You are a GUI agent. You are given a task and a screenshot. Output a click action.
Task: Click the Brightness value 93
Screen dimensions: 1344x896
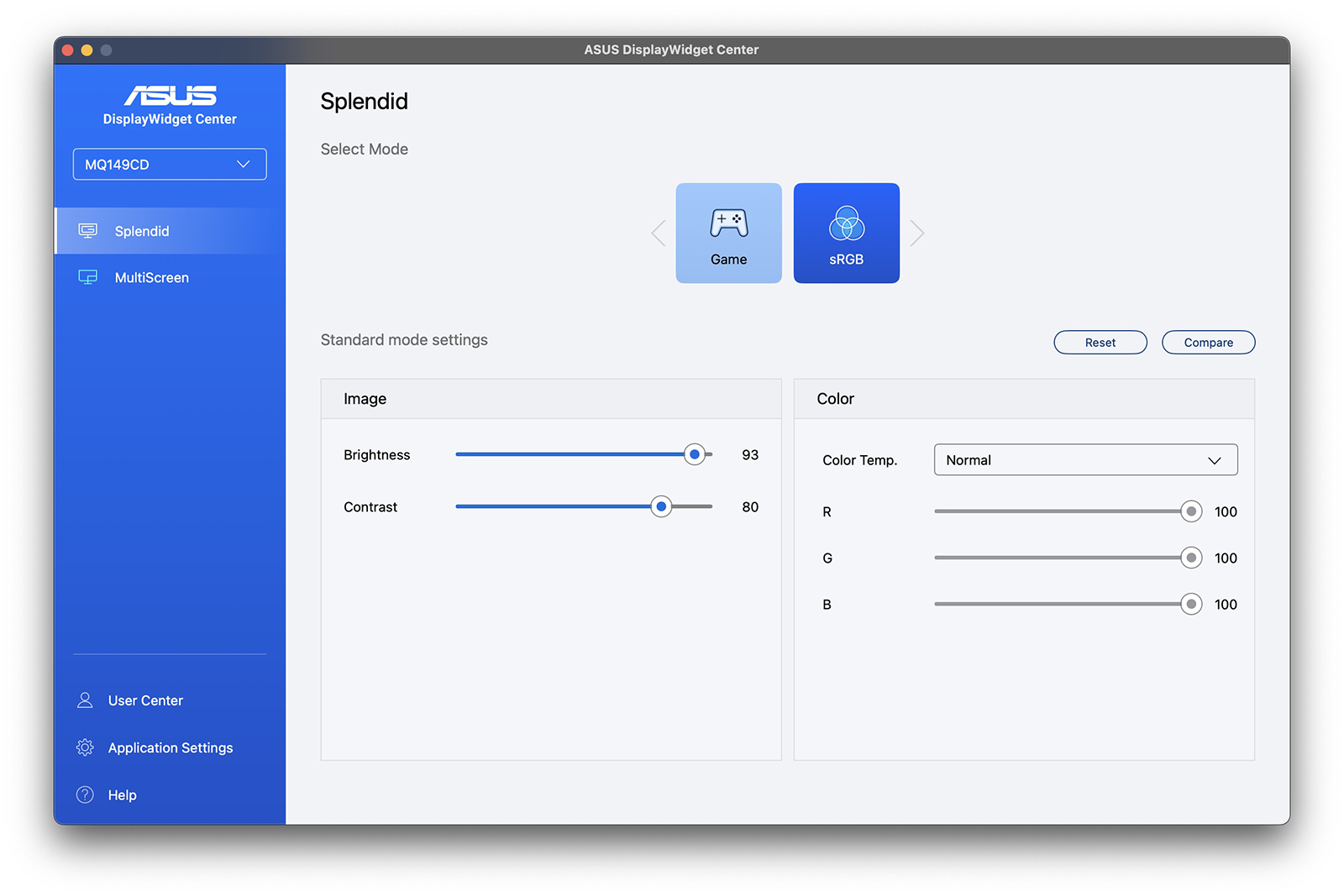pyautogui.click(x=750, y=455)
